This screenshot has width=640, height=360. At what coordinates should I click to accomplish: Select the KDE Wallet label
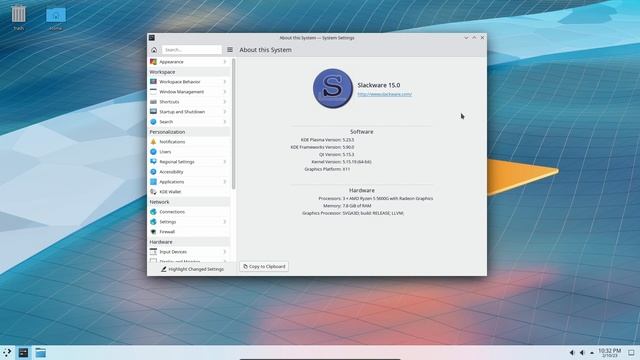pyautogui.click(x=170, y=192)
